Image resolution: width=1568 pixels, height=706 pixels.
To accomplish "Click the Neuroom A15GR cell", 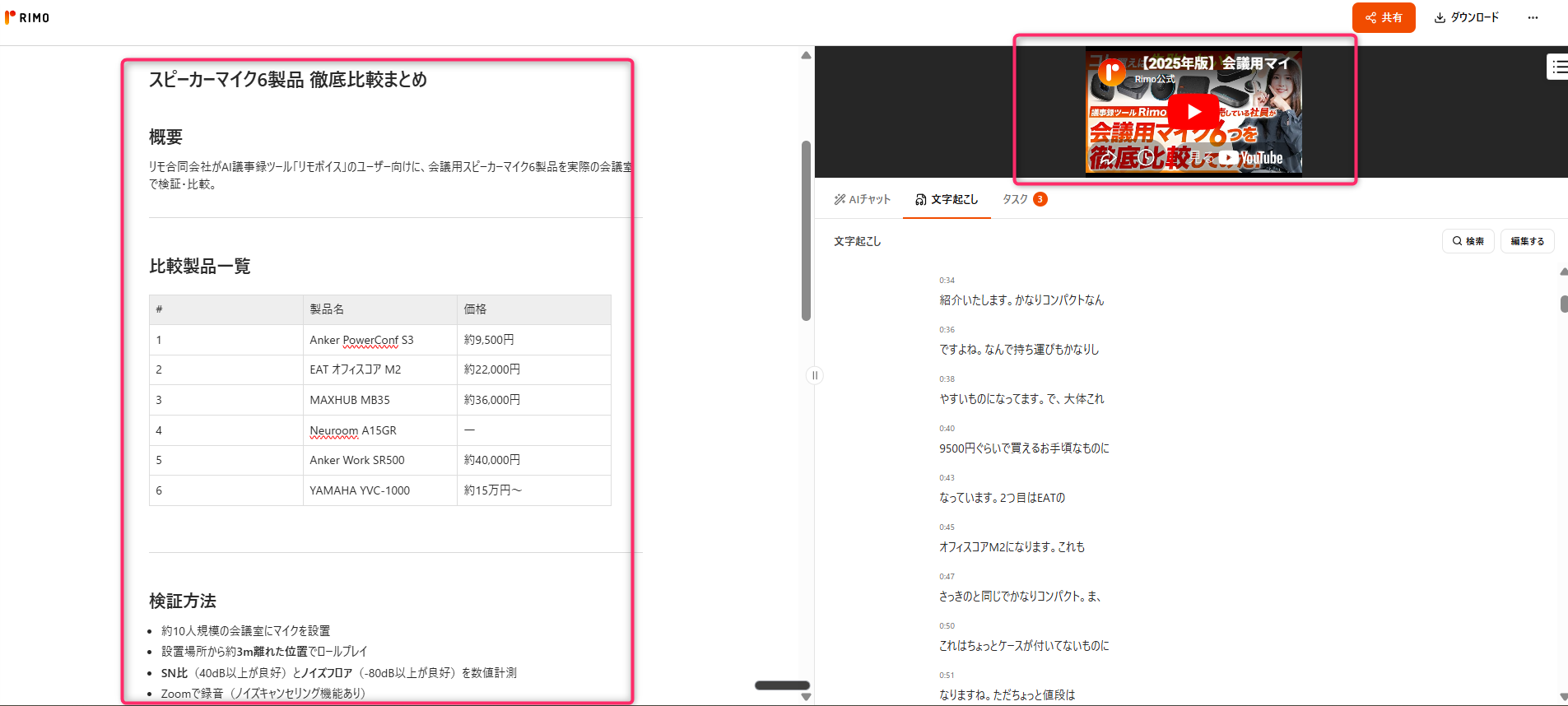I will [379, 430].
